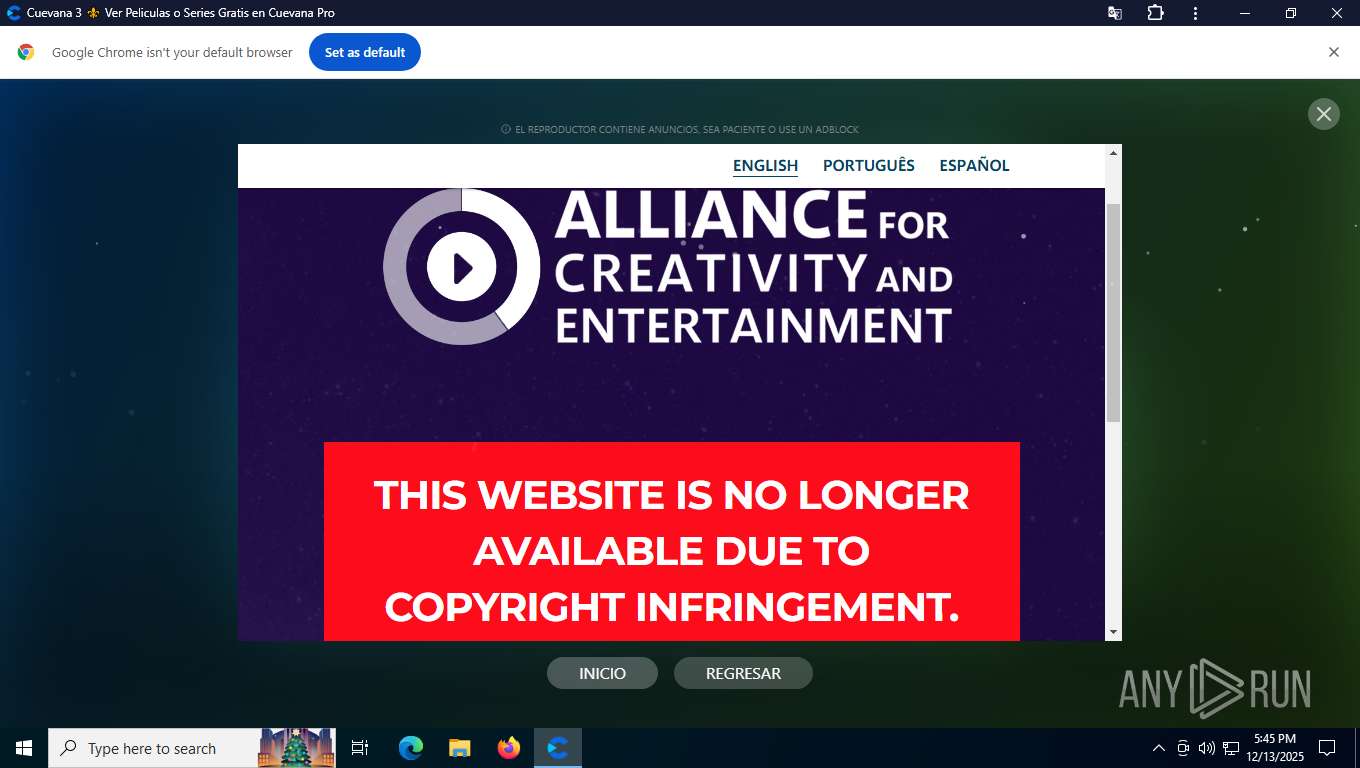The image size is (1360, 768).
Task: Click the red copyright infringement banner
Action: click(x=672, y=541)
